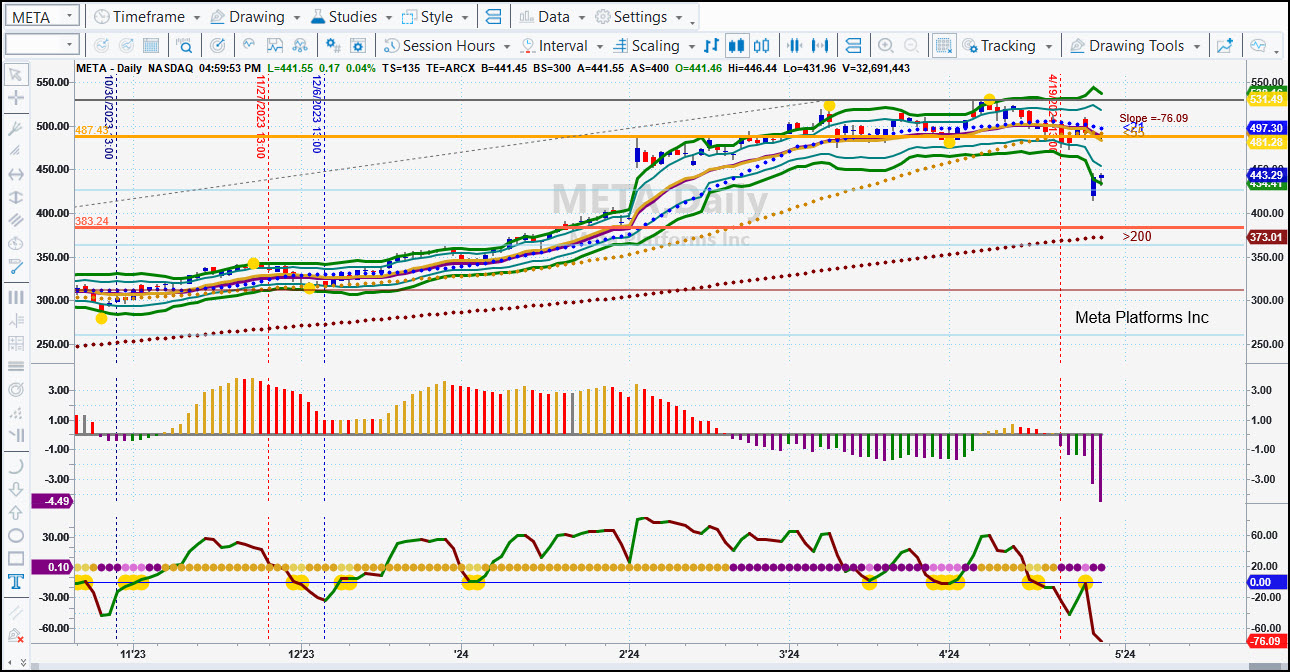1290x672 pixels.
Task: Click the -4.49 purple histogram value label
Action: click(51, 502)
